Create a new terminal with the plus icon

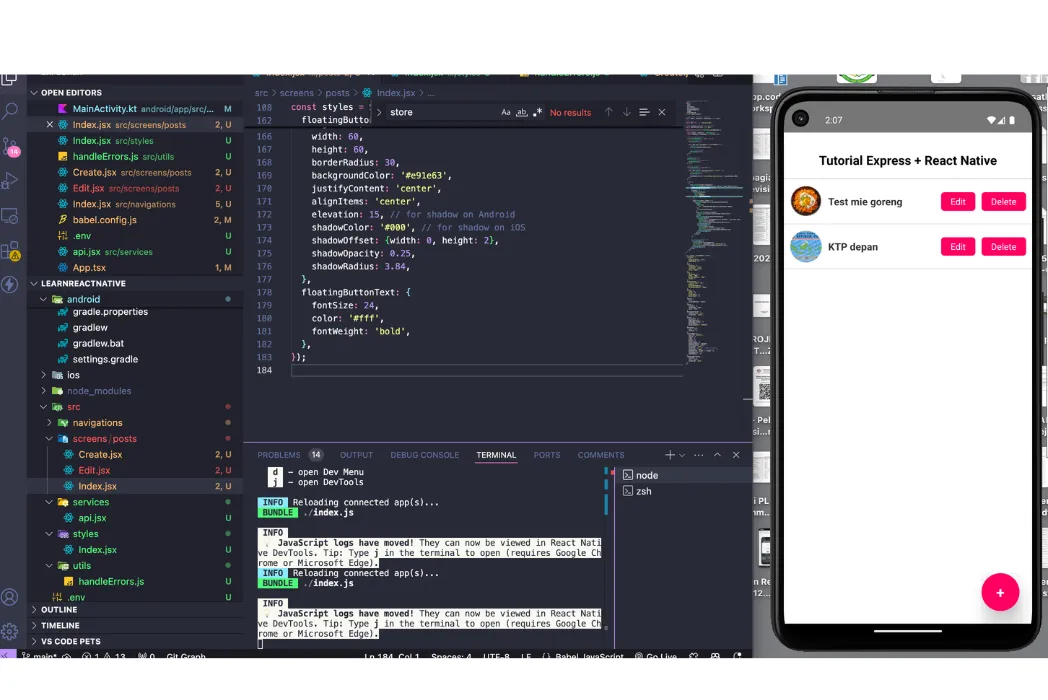pos(669,455)
